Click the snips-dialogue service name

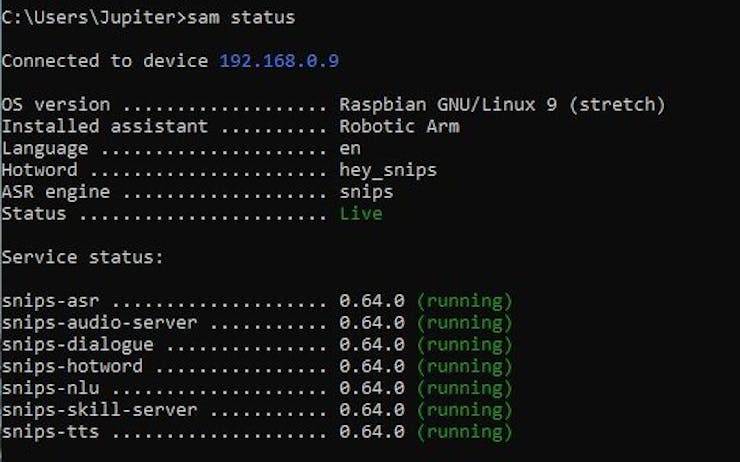tap(77, 345)
